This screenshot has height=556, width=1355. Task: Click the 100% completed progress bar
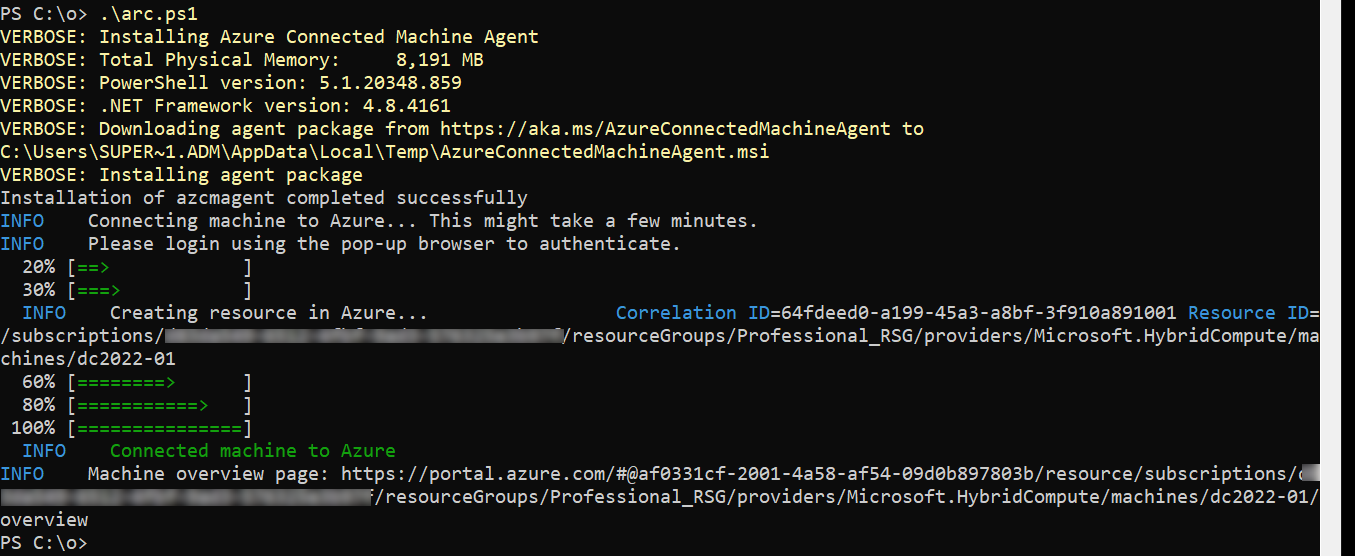[x=160, y=428]
